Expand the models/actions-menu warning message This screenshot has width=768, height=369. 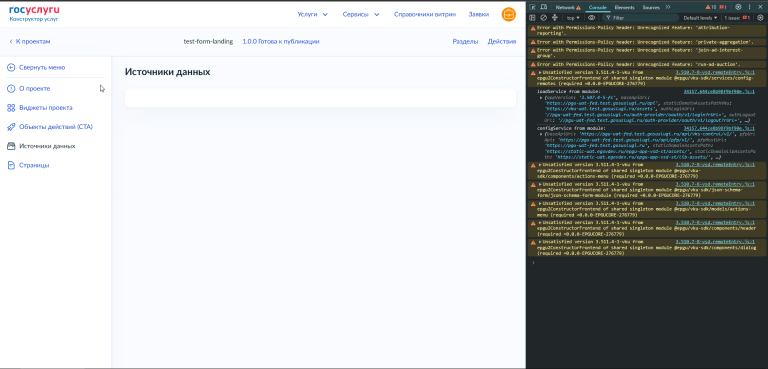[540, 203]
